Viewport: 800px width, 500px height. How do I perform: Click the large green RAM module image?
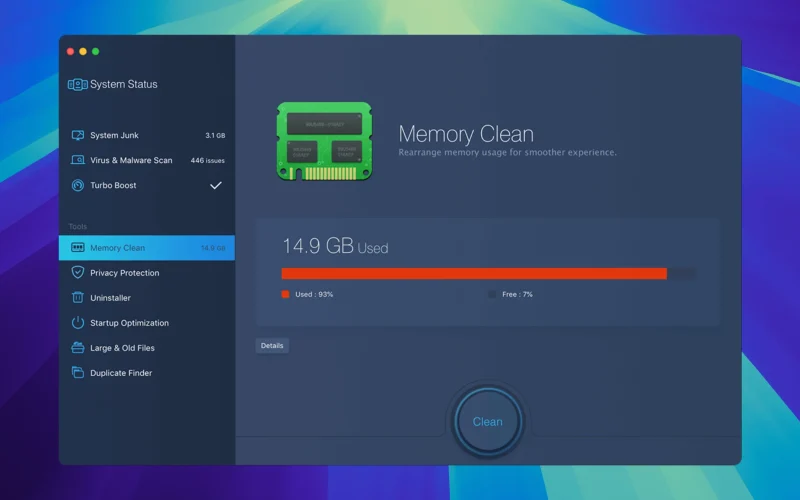324,141
